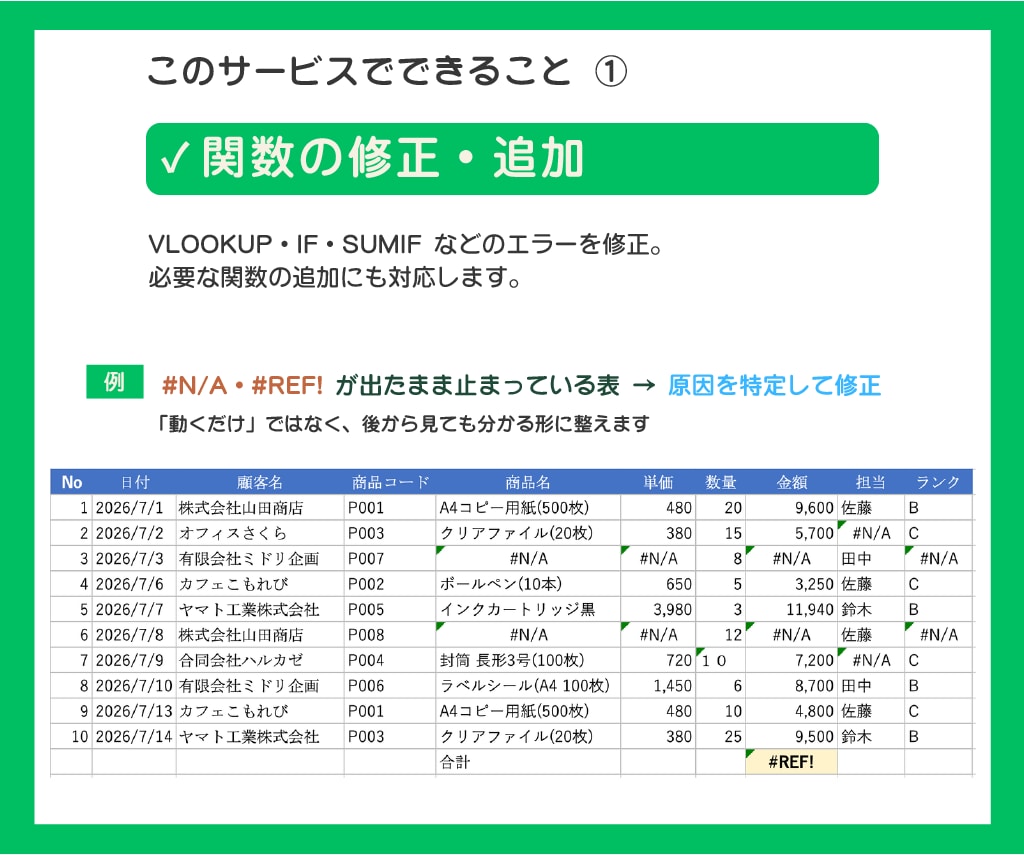This screenshot has width=1024, height=855.
Task: Click the highlighted #REF! total cell
Action: (x=792, y=762)
